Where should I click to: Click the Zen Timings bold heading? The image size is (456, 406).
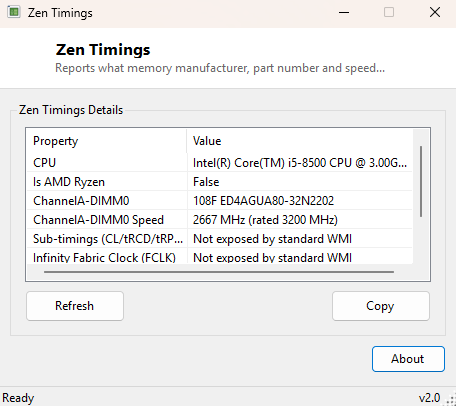(x=103, y=50)
